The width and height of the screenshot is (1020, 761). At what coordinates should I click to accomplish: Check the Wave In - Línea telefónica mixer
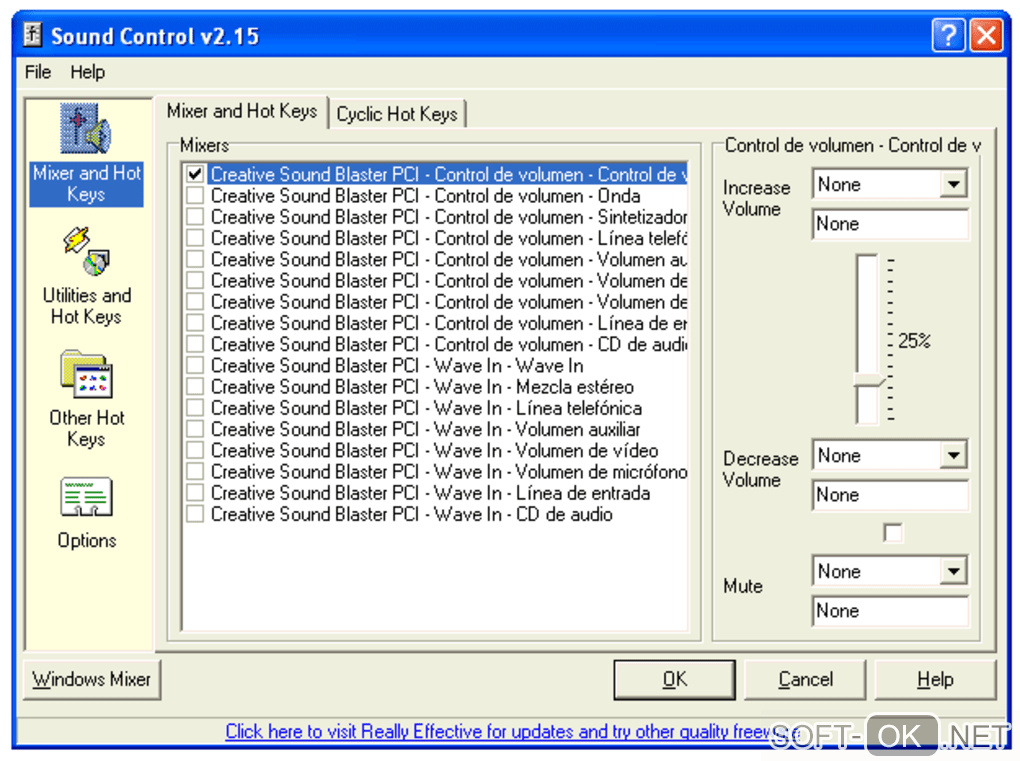click(x=195, y=407)
